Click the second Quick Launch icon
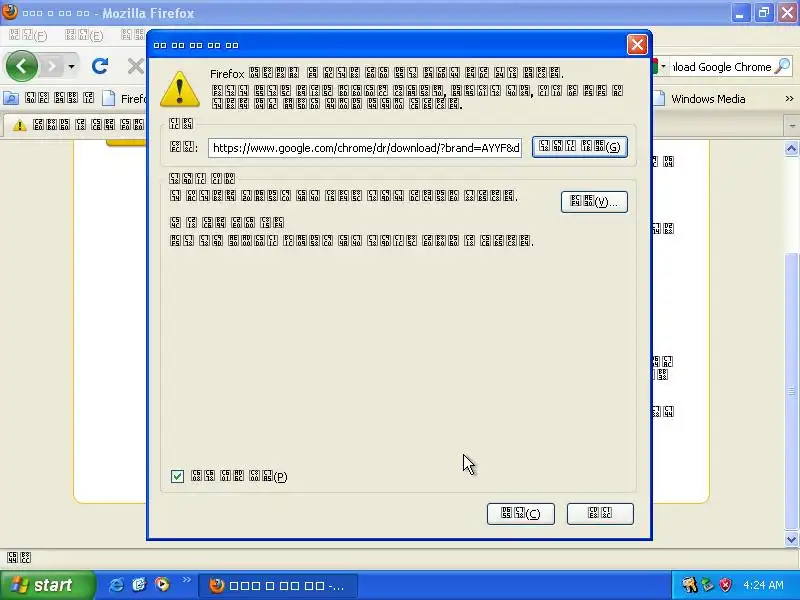The height and width of the screenshot is (600, 800). pyautogui.click(x=139, y=585)
